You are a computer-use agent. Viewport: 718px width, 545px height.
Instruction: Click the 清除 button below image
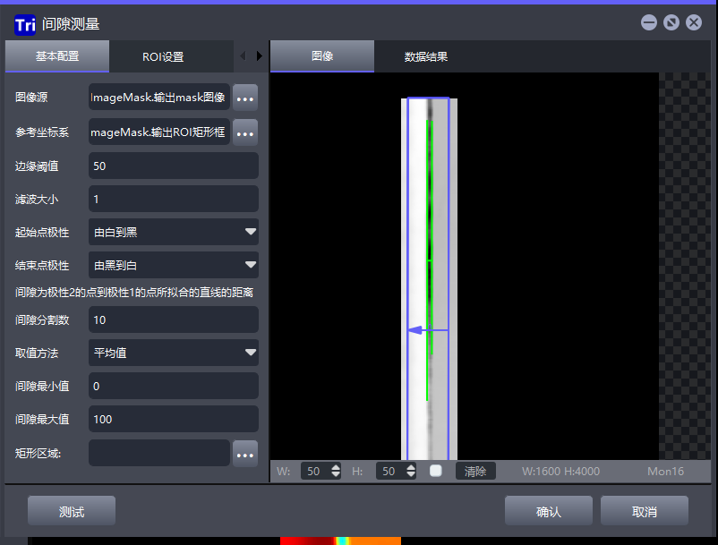click(476, 471)
